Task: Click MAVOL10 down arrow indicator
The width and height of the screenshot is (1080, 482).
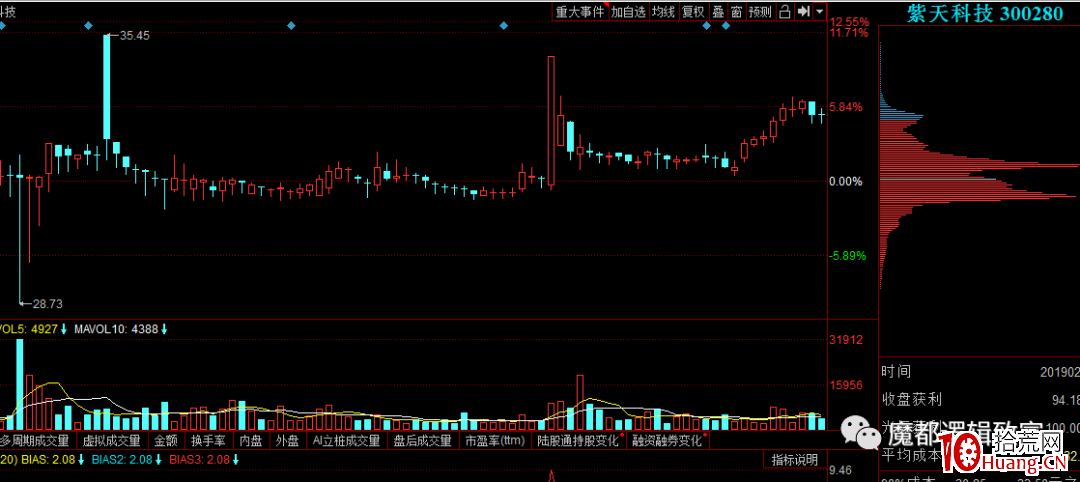Action: click(x=165, y=330)
